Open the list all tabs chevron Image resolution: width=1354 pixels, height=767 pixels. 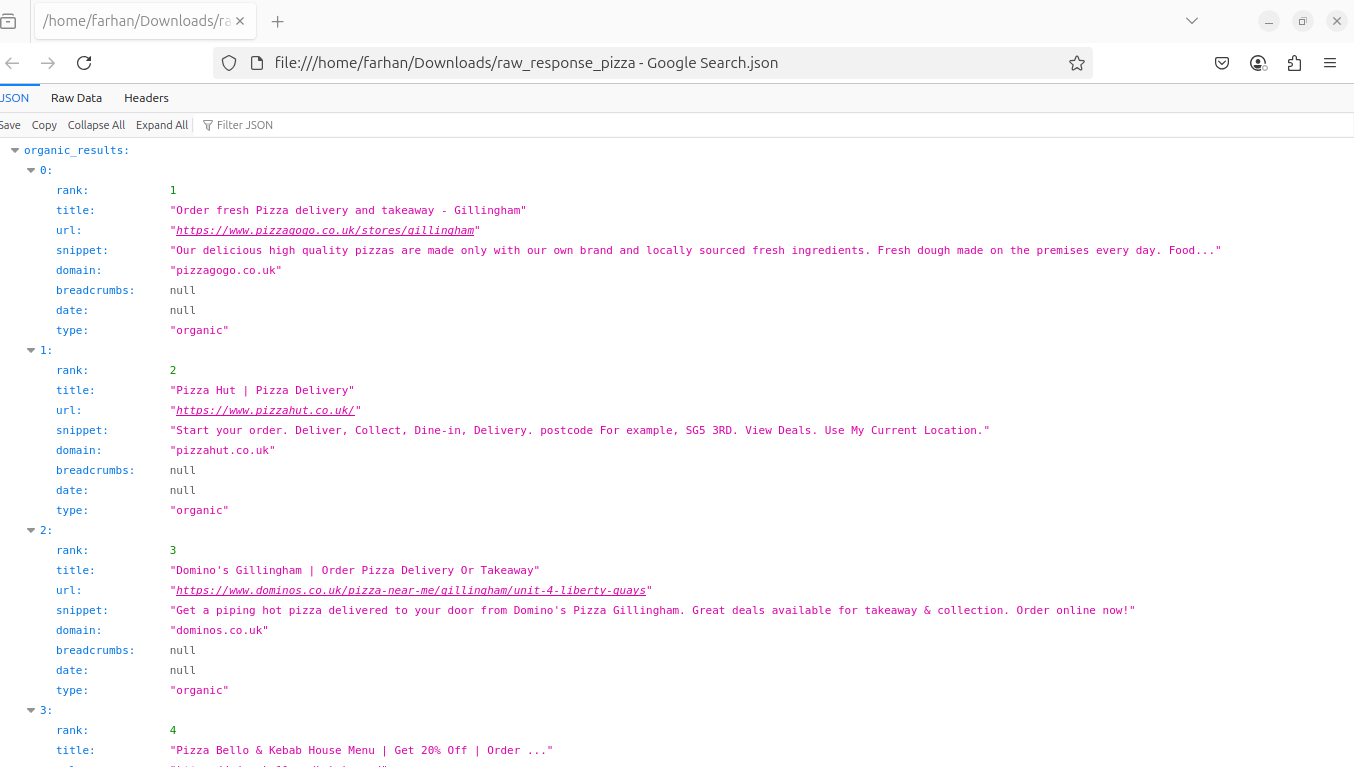[x=1192, y=21]
